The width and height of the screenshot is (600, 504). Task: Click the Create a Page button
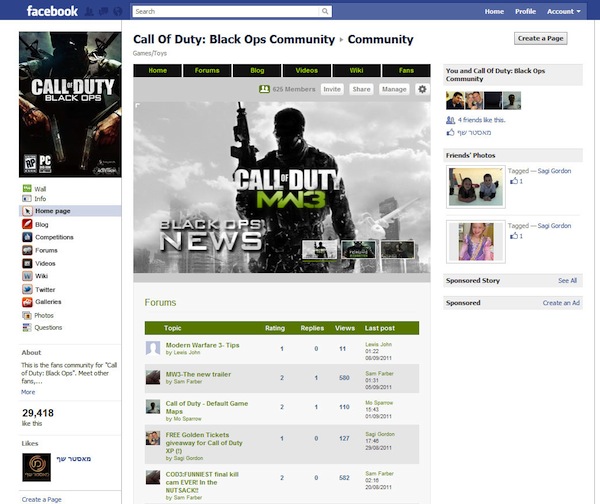click(x=540, y=38)
